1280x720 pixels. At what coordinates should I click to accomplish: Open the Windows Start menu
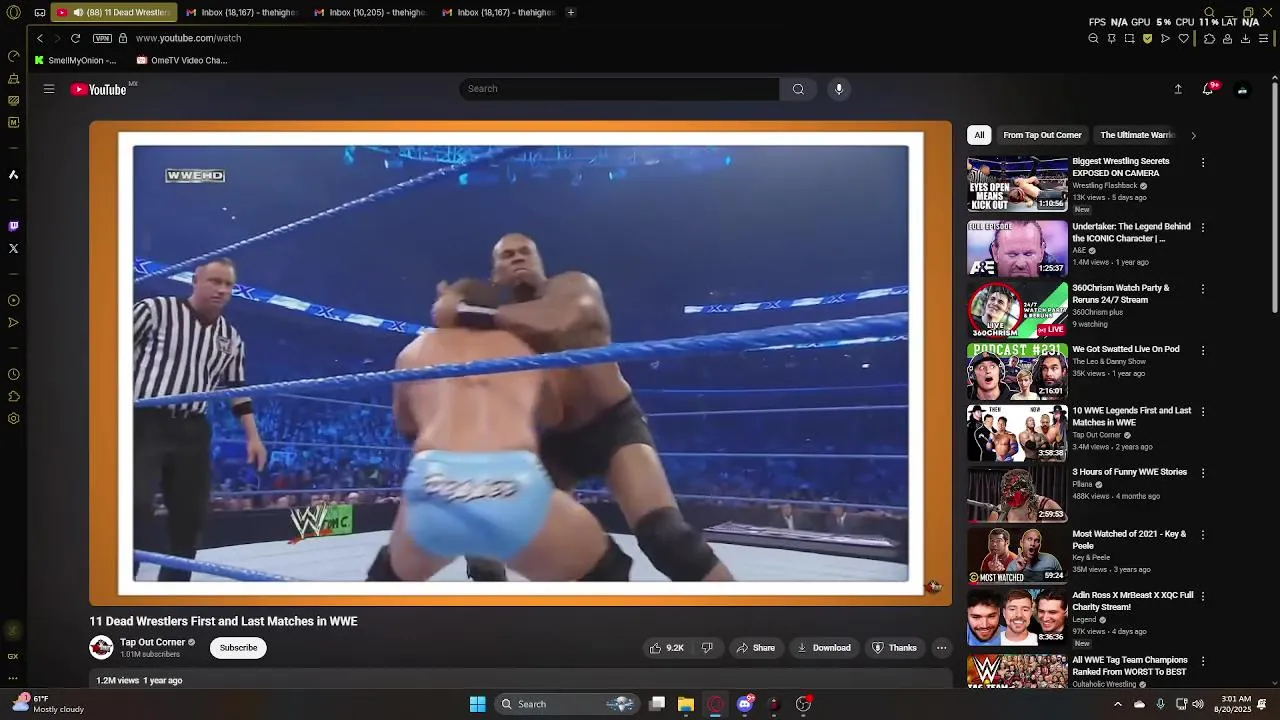pos(477,704)
